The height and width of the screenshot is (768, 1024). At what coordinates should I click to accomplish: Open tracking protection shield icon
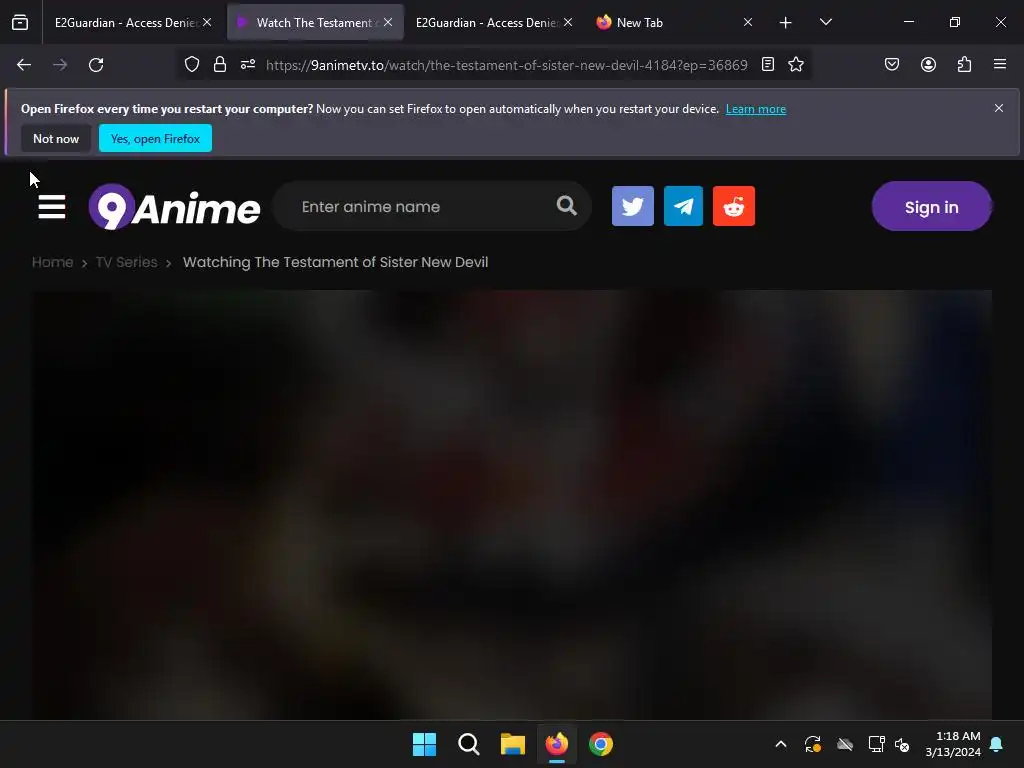[191, 65]
